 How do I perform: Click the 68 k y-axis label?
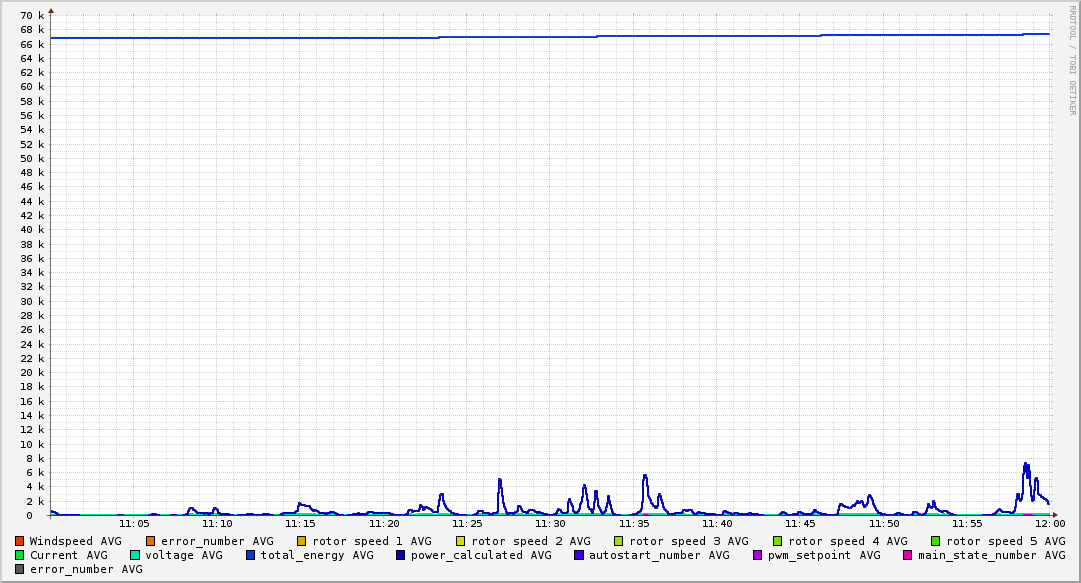click(x=33, y=30)
